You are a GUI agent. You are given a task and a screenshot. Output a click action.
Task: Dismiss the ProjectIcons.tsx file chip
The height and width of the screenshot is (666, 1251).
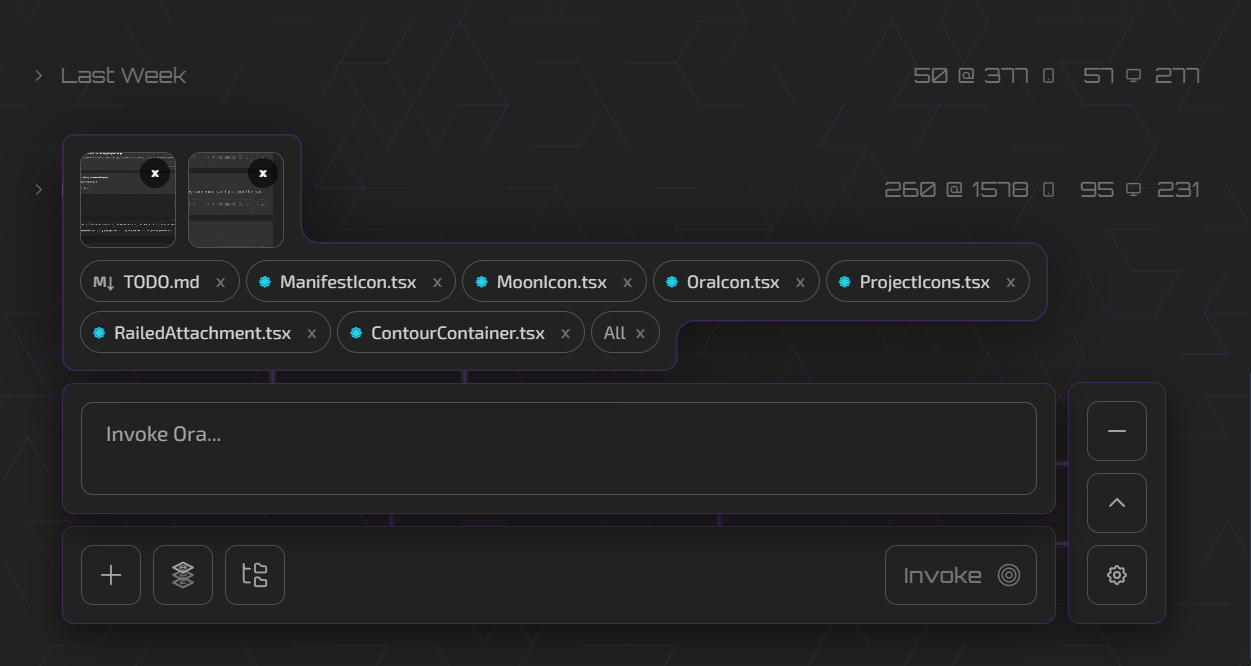point(1011,282)
